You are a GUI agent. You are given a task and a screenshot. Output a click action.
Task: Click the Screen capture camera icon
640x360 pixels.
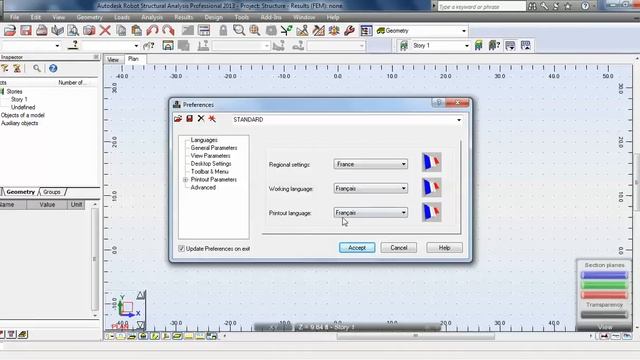click(89, 30)
